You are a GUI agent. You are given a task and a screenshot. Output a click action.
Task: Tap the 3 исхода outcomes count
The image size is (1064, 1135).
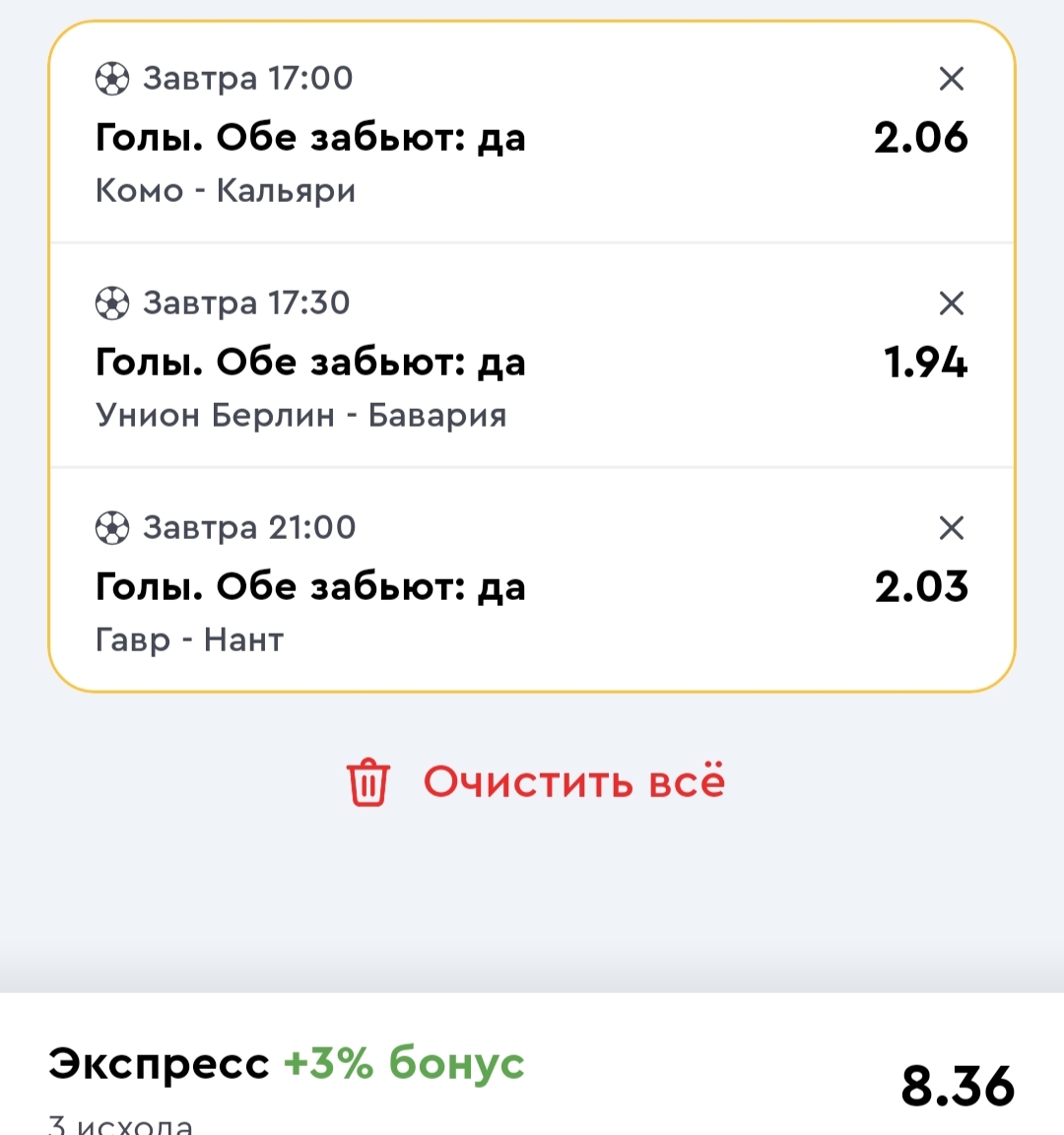(x=120, y=1123)
